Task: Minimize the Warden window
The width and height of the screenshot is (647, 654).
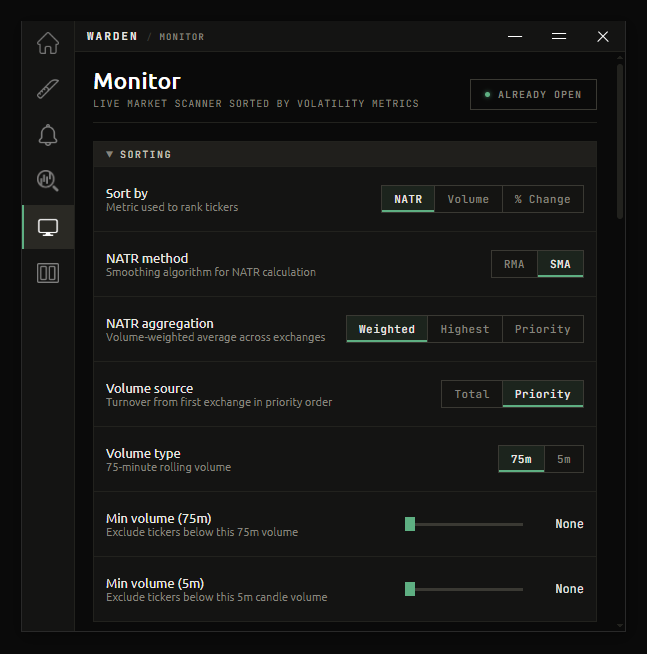Action: [515, 37]
